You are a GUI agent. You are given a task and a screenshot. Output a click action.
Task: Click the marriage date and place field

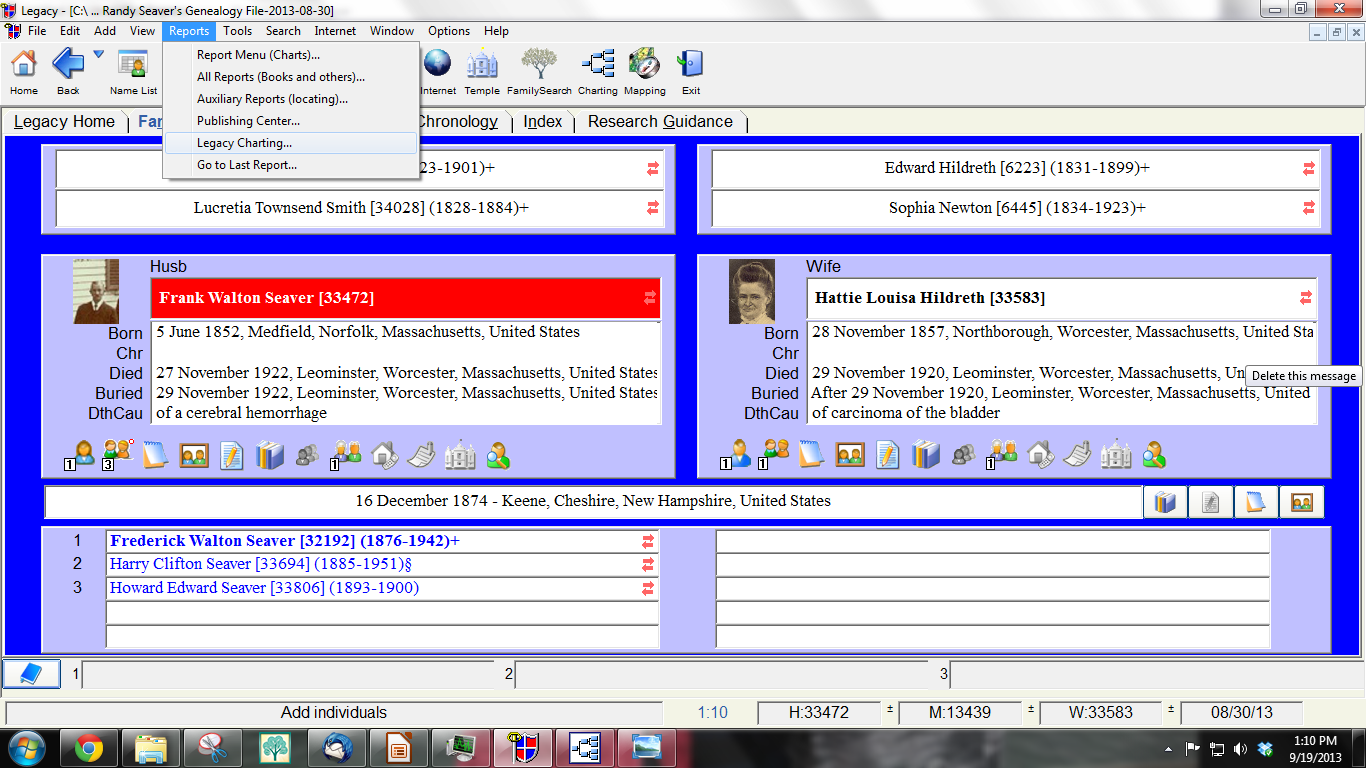point(594,502)
